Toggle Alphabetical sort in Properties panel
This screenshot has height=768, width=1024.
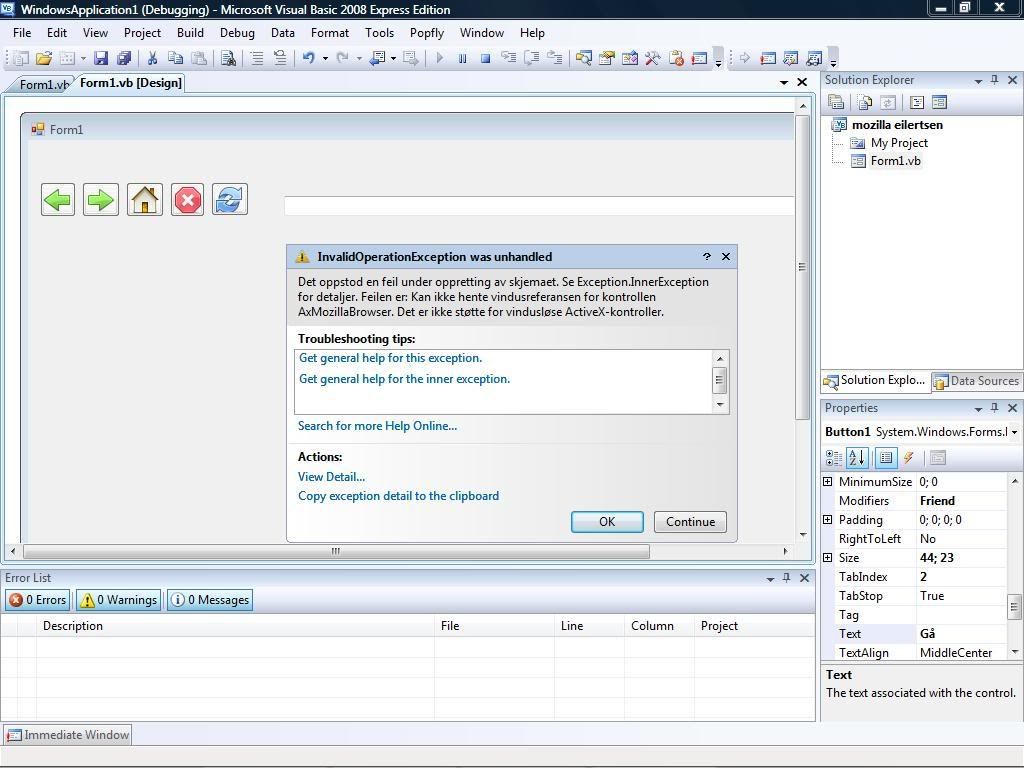pos(857,458)
